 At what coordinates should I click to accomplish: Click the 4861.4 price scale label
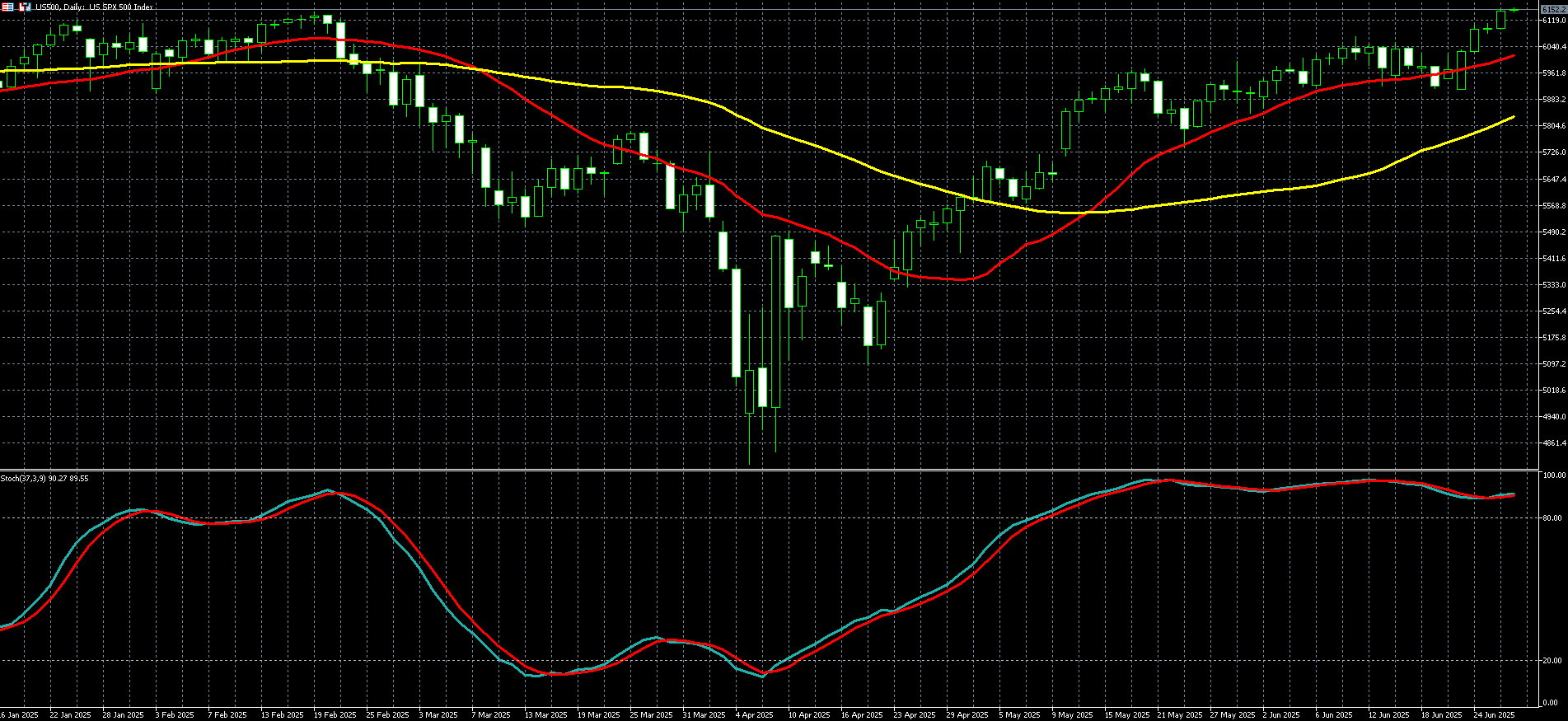coord(1552,443)
